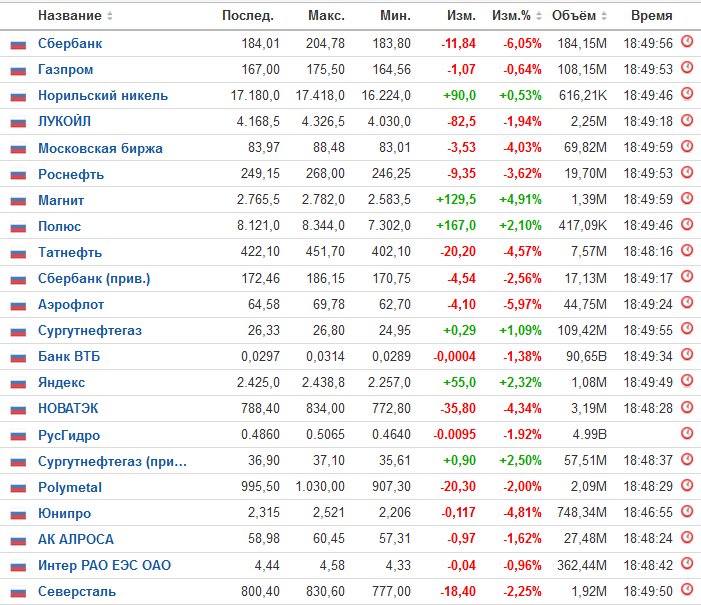Click Татнефть time 18:48:16
Screen dimensions: 701x605
[648, 251]
